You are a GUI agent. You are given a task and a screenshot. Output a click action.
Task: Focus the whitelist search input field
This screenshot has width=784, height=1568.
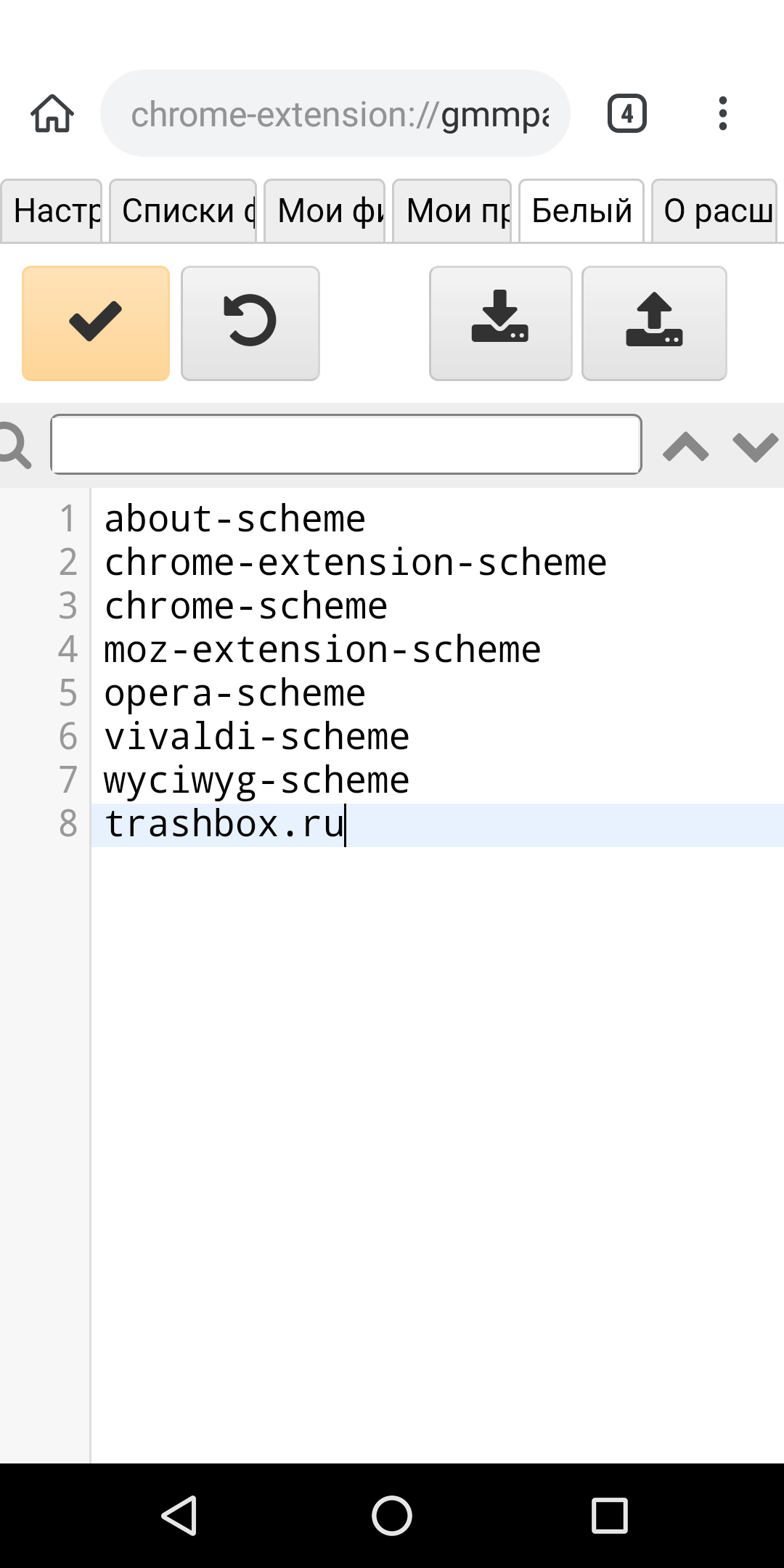(x=346, y=444)
